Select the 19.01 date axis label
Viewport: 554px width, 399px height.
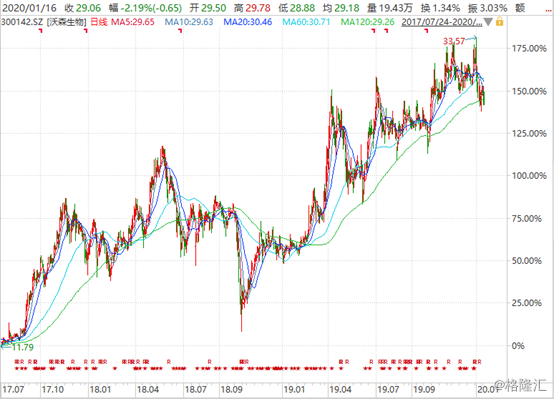point(294,390)
